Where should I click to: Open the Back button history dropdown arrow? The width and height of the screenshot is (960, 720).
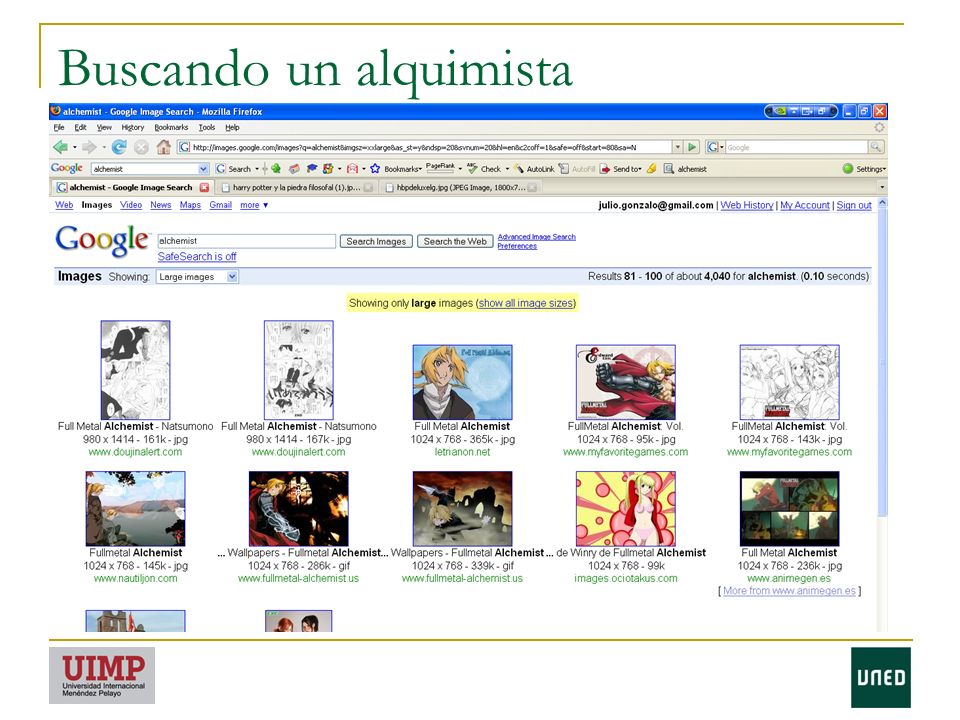[75, 148]
